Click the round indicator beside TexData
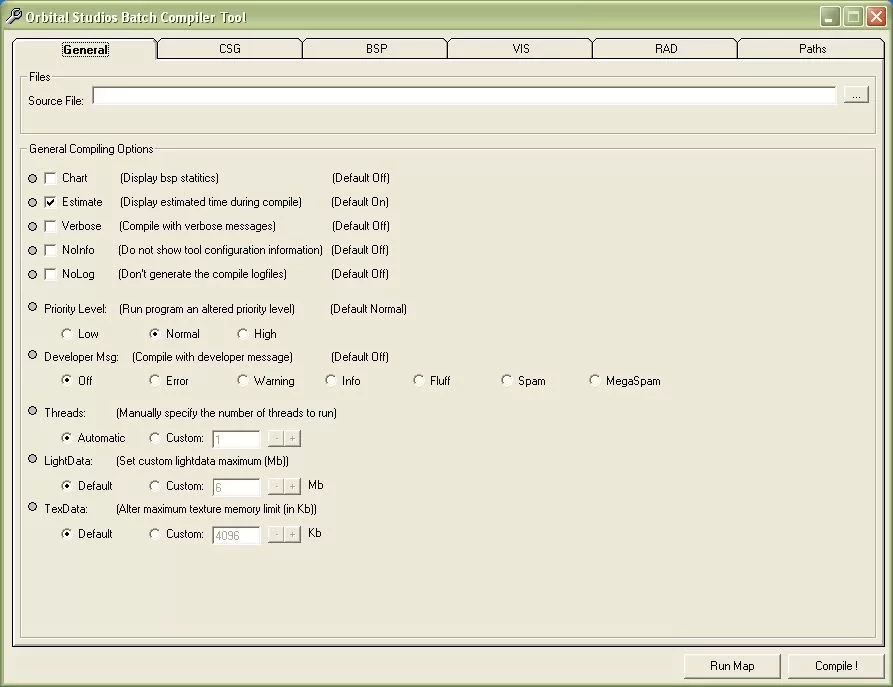Viewport: 893px width, 687px height. (x=33, y=508)
